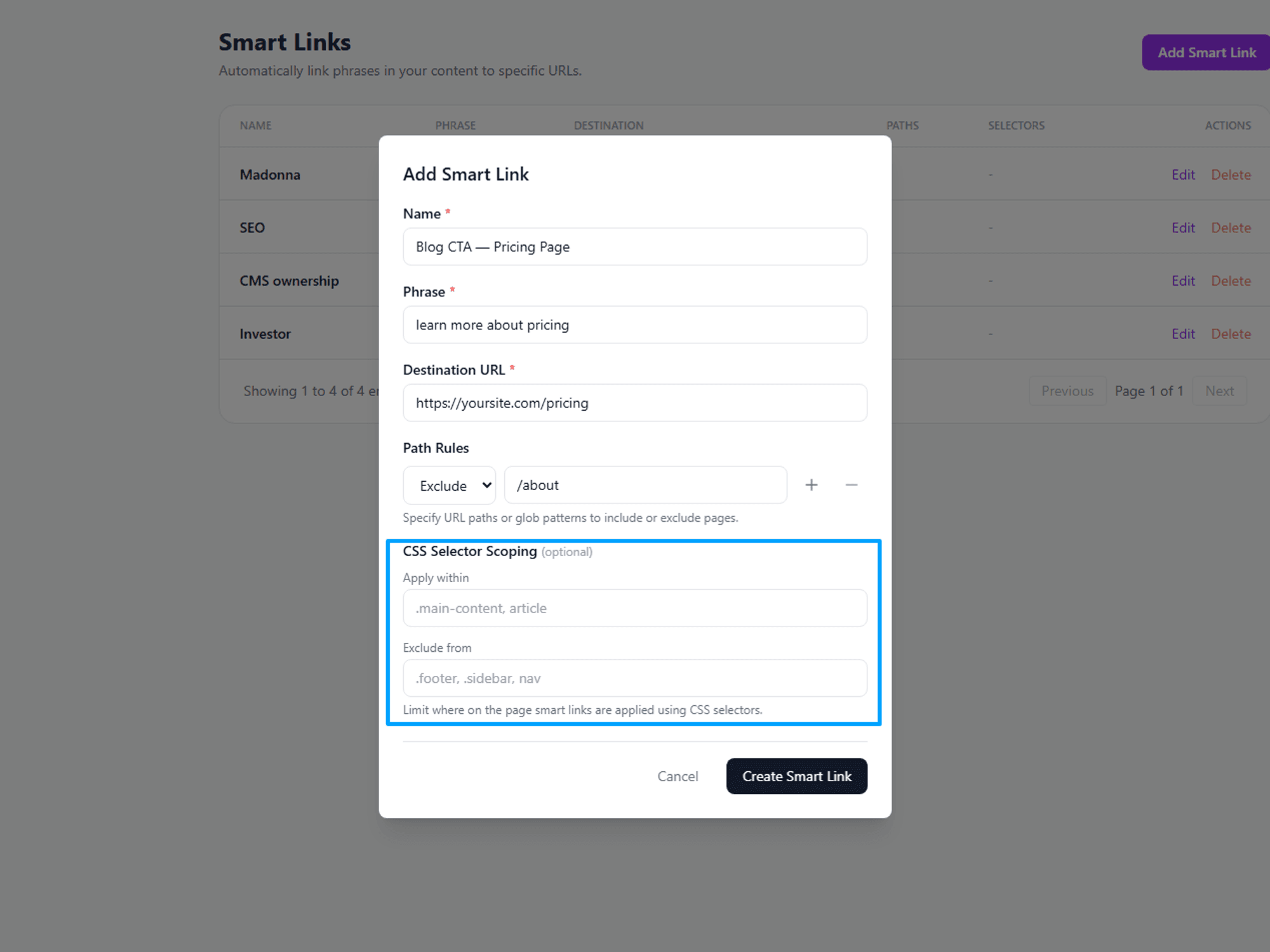Go to the Next page
Screen dimensions: 1270x952
[x=1219, y=391]
